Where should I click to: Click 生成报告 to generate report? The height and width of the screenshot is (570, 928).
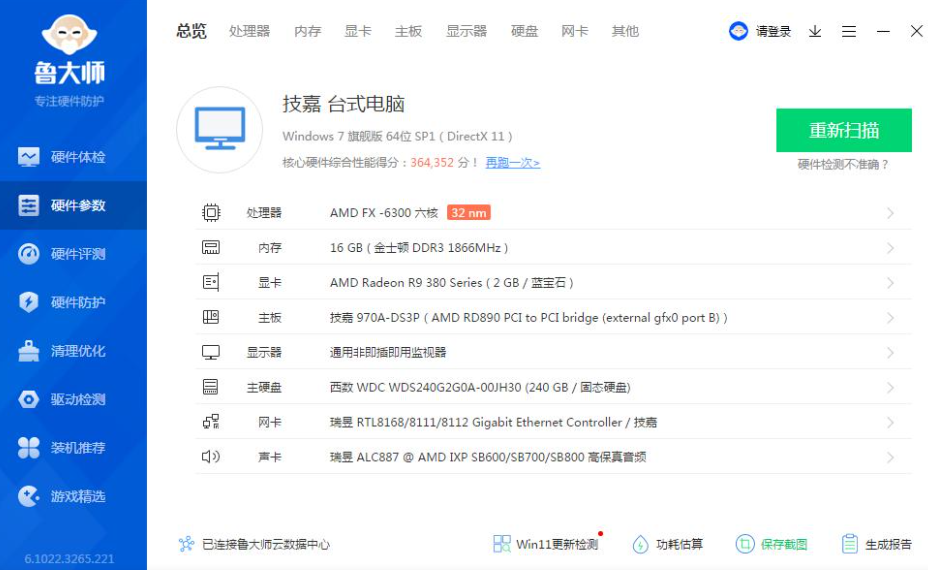[x=877, y=544]
